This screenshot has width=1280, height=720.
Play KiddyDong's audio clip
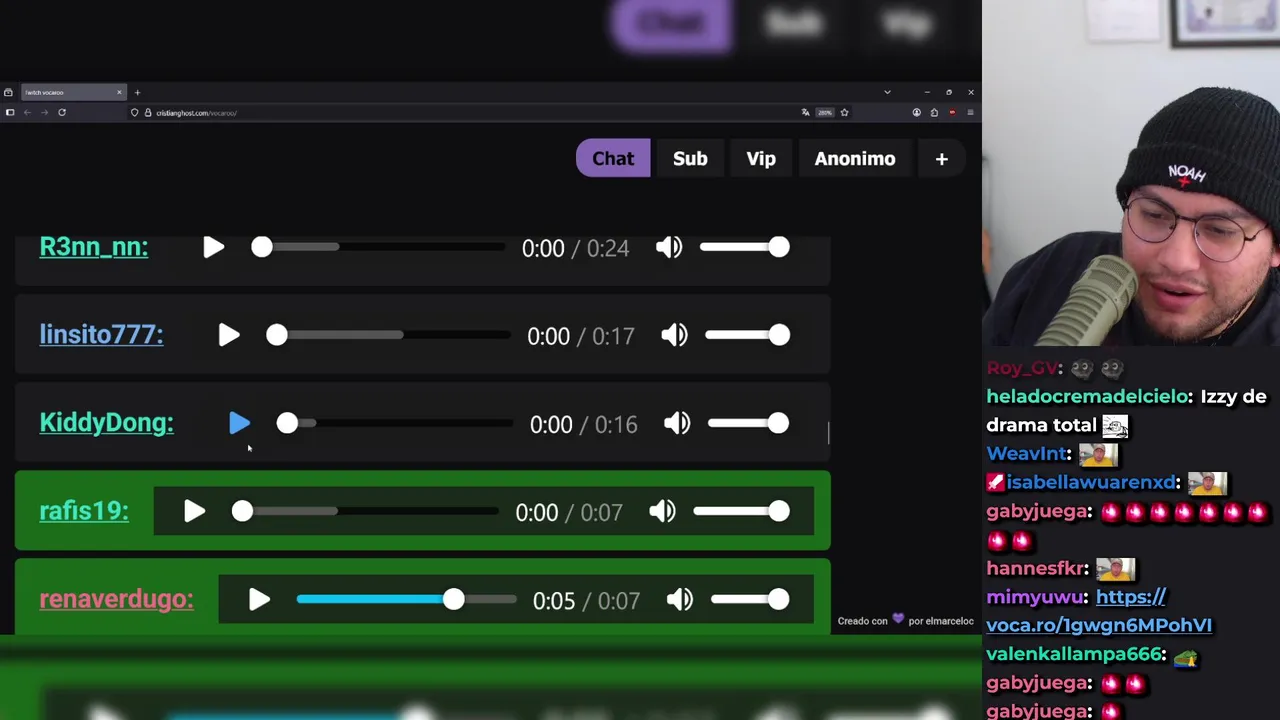click(x=240, y=424)
